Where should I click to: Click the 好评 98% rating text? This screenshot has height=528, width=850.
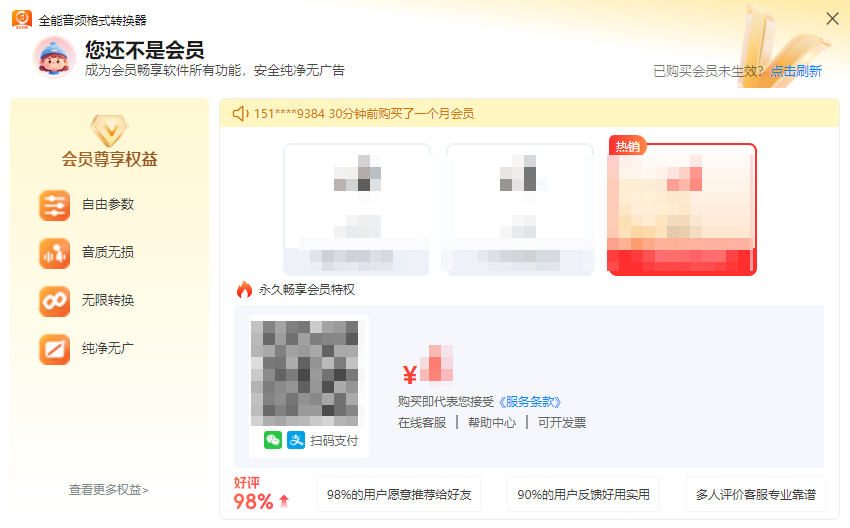click(x=253, y=494)
